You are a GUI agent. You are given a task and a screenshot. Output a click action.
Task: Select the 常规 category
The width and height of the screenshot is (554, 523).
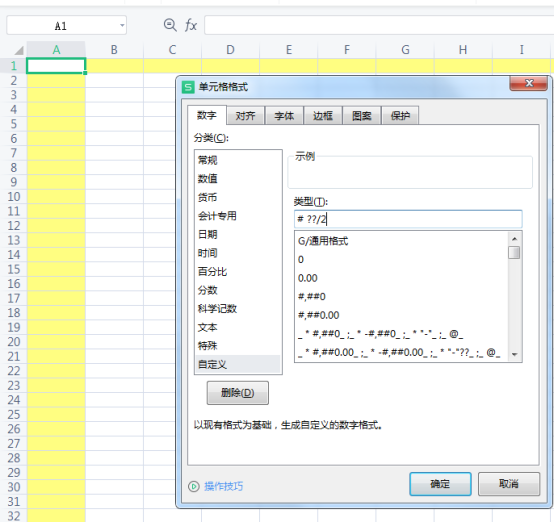coord(238,160)
